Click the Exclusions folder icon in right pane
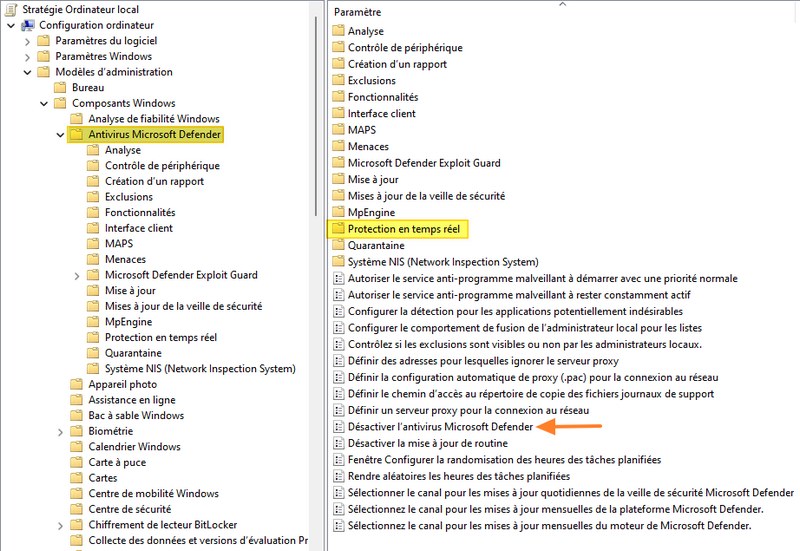The image size is (800, 551). (x=338, y=80)
